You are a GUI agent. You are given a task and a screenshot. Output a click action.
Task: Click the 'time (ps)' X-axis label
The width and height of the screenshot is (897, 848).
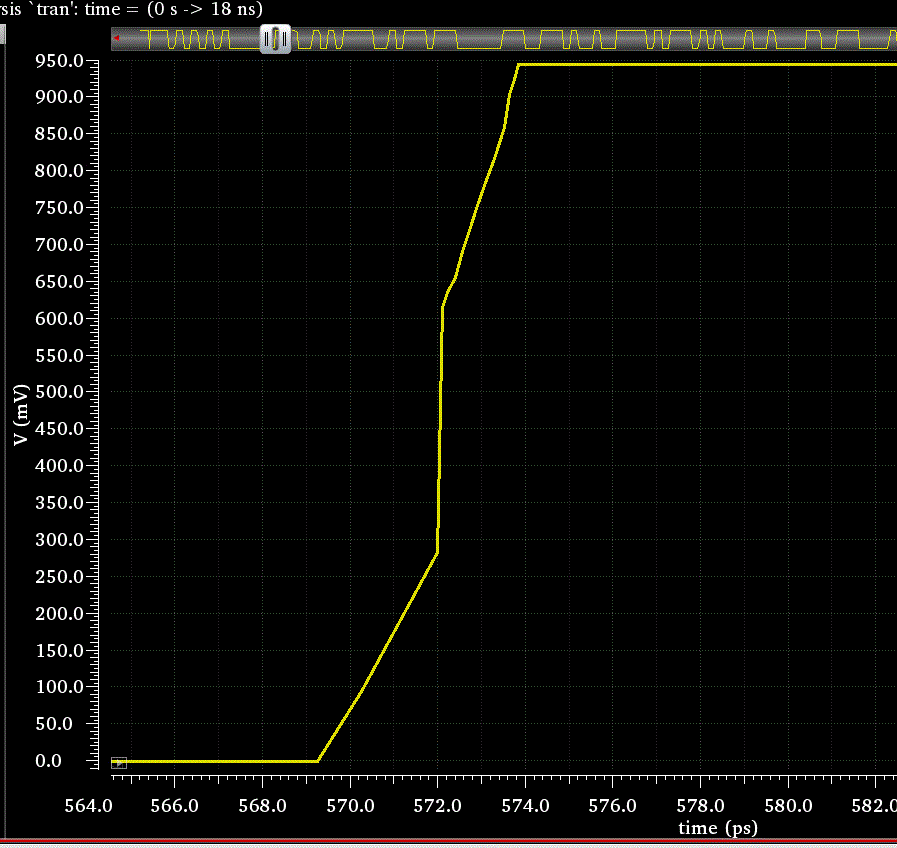(x=717, y=828)
